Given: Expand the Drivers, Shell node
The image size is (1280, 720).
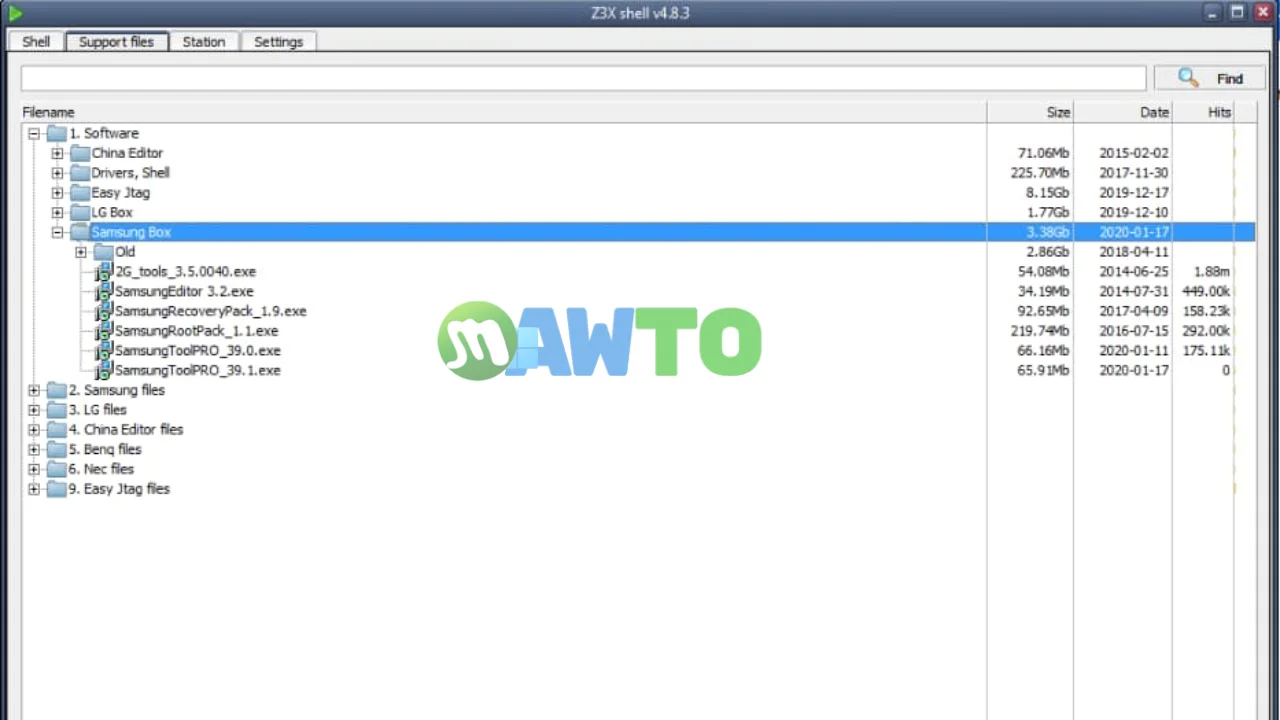Looking at the screenshot, I should click(57, 173).
